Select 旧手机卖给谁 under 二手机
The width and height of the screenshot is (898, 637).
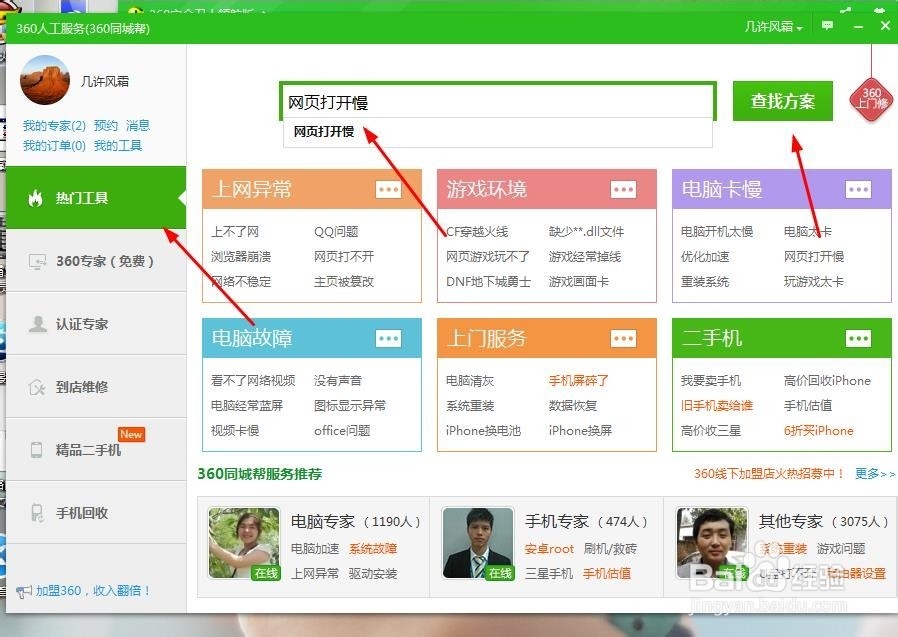click(716, 406)
